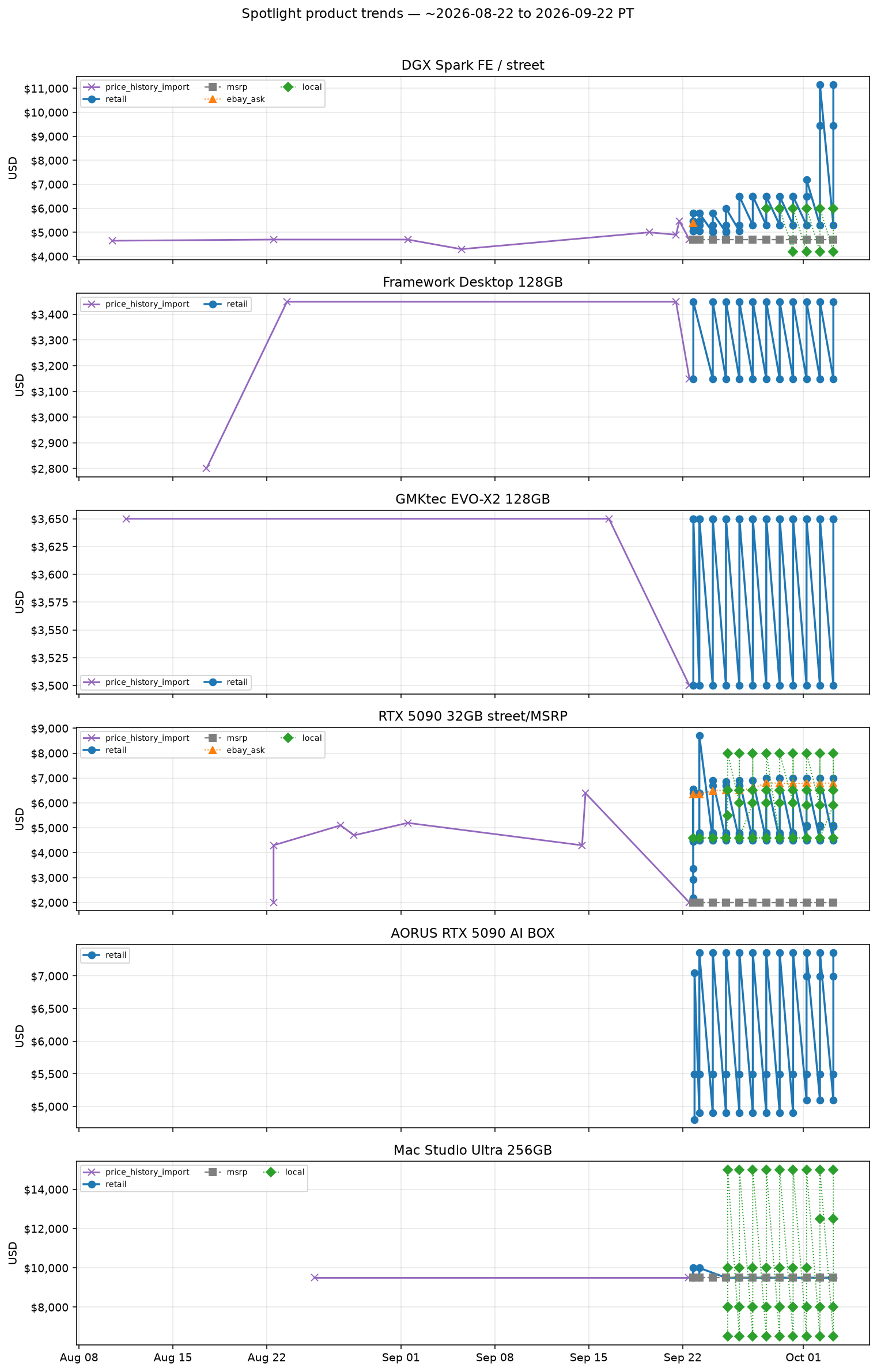Select the 'Framework Desktop 128GB' chart title
Screen dimensions: 877x1372
coord(472,282)
